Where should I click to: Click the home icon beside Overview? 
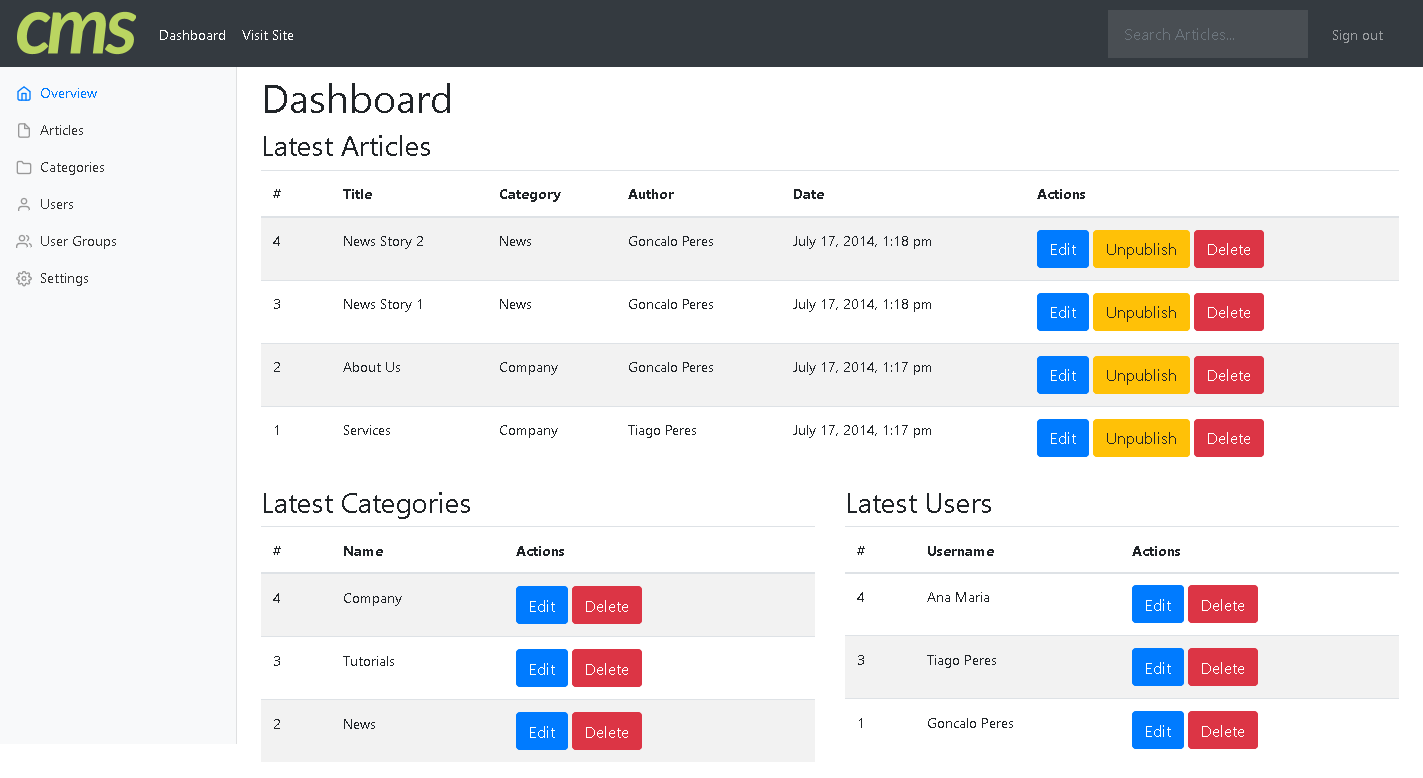click(x=24, y=94)
